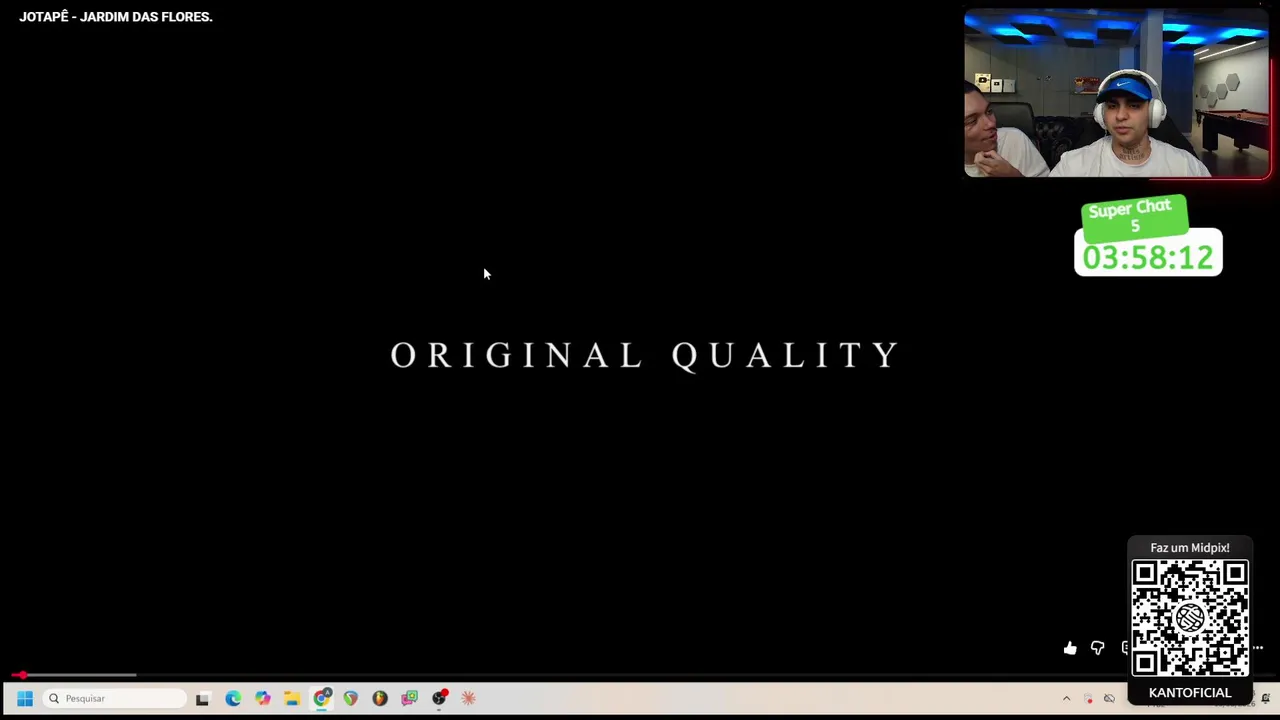Open the Windows Start menu
The width and height of the screenshot is (1280, 720).
25,698
